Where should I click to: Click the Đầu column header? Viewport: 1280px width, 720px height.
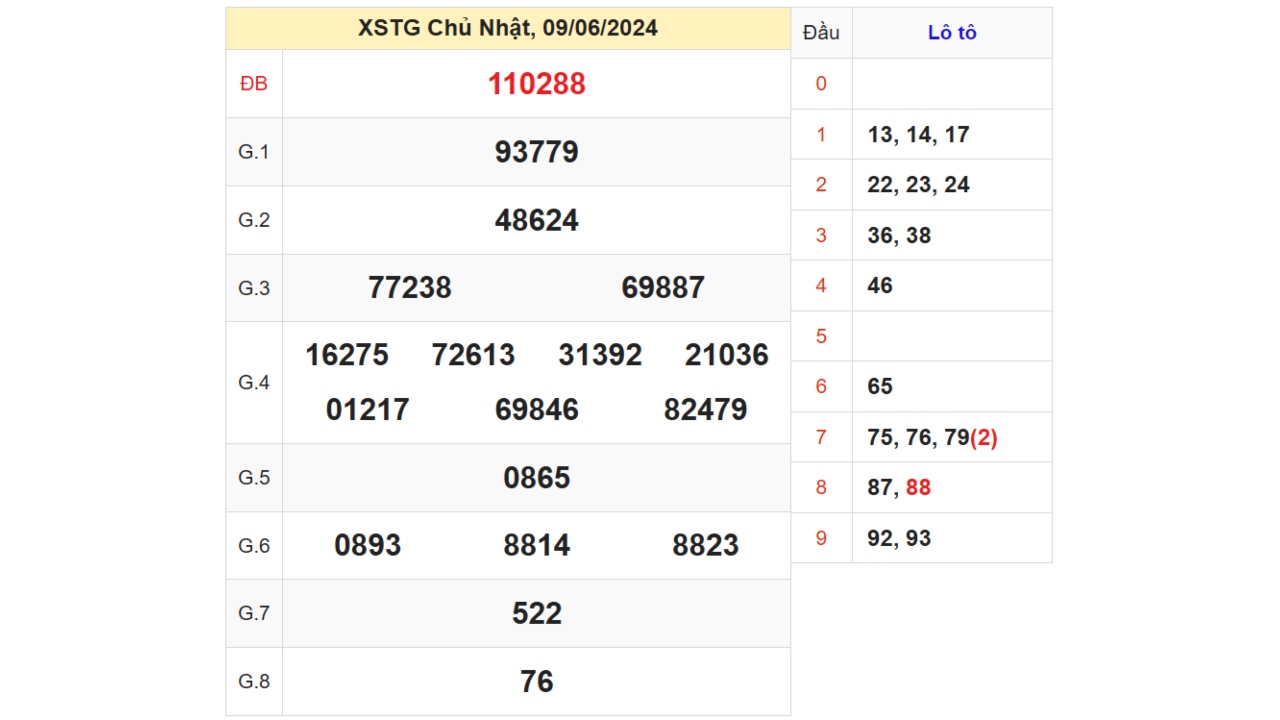[821, 33]
